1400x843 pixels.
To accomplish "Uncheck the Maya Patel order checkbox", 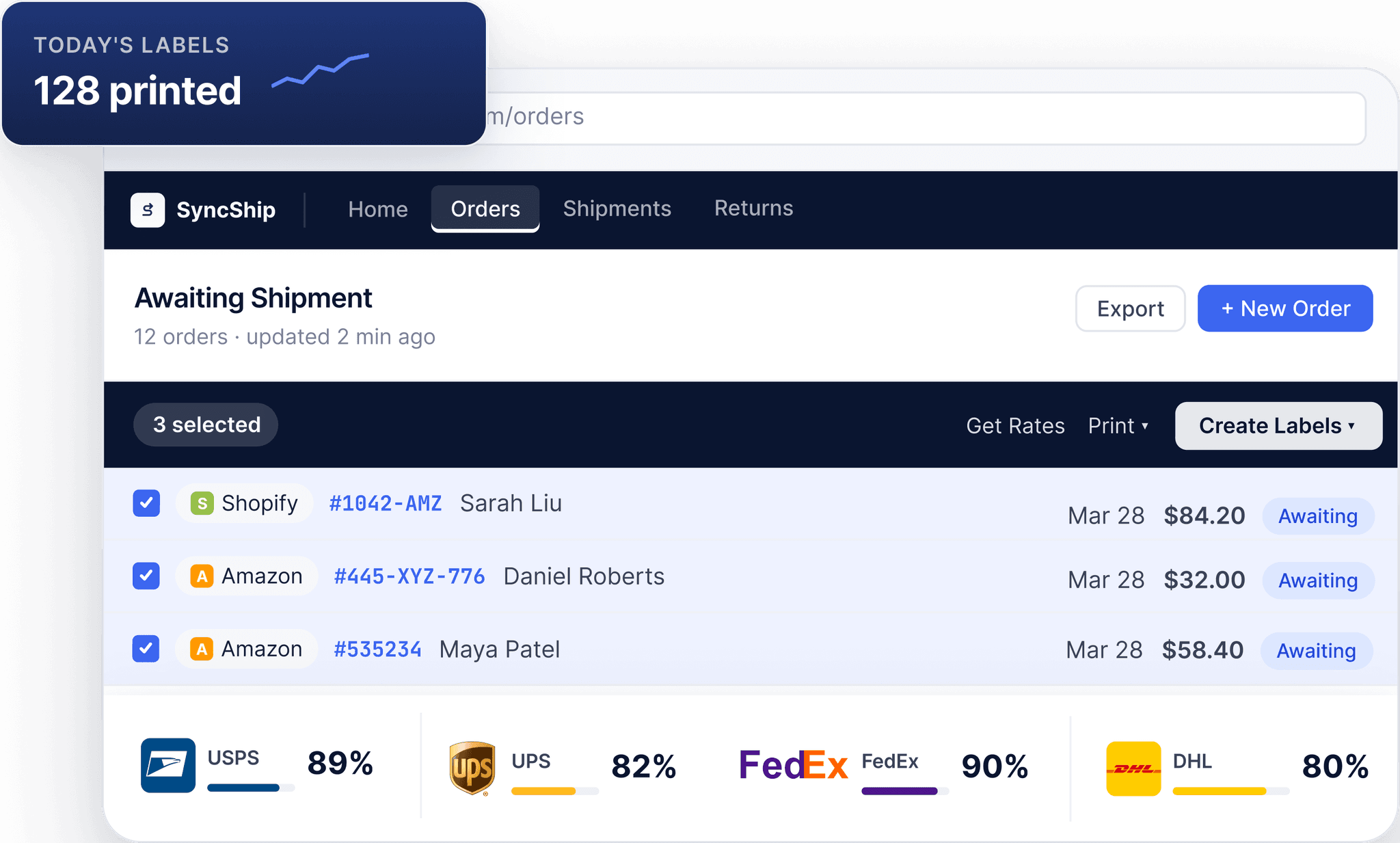I will click(x=146, y=649).
